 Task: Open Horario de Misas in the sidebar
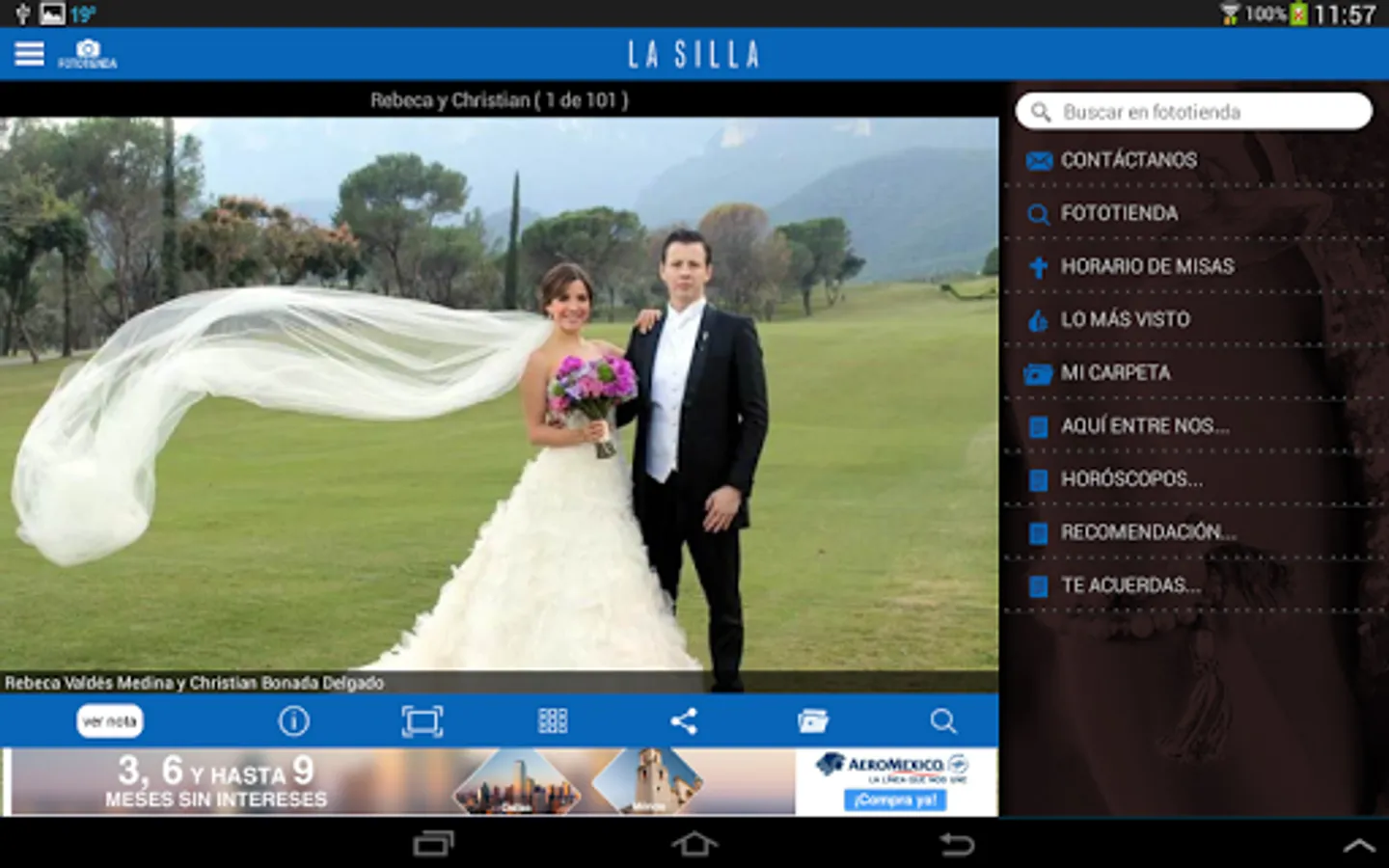point(1146,266)
